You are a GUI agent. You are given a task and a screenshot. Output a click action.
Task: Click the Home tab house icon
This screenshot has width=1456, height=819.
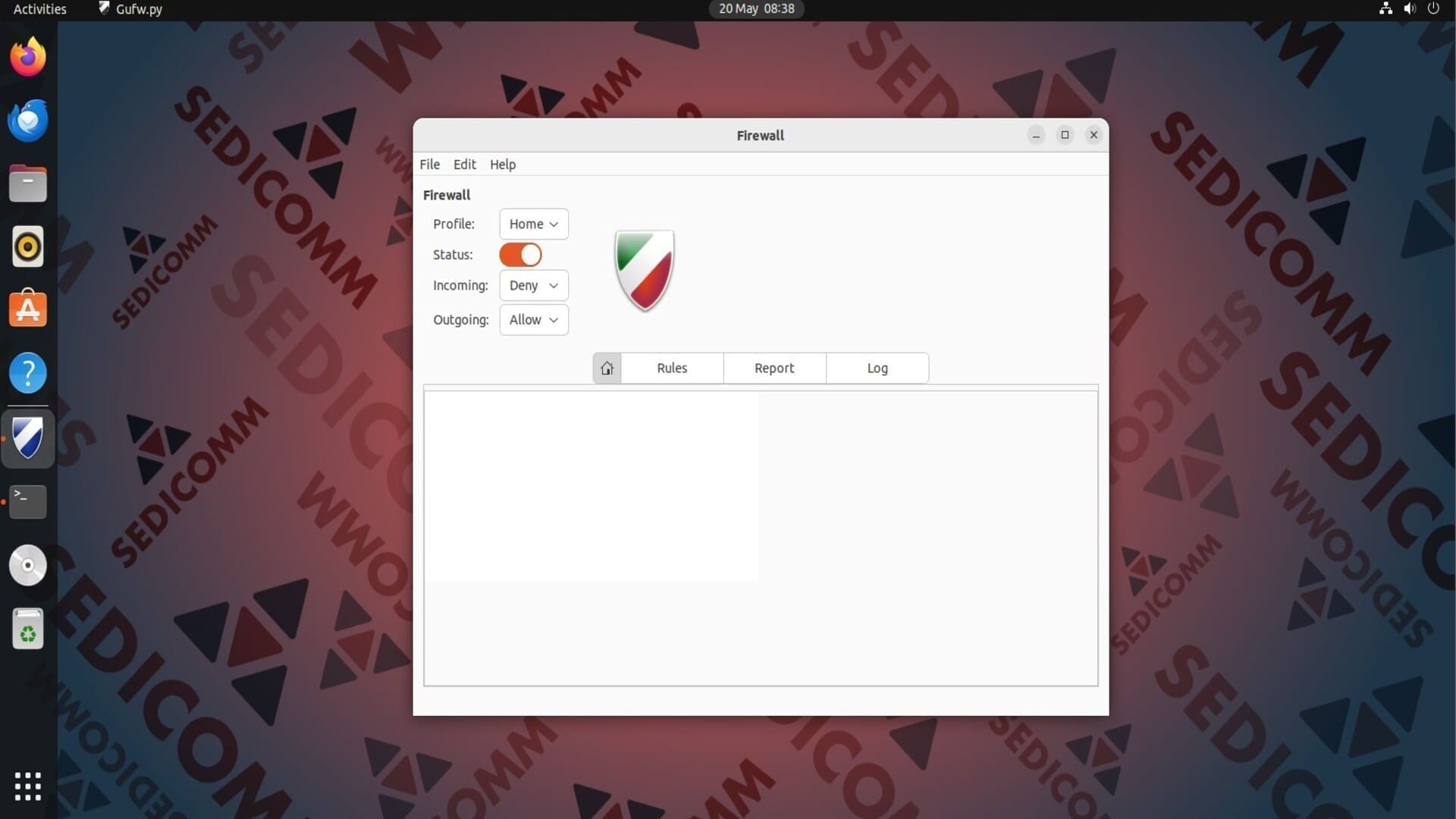click(607, 368)
